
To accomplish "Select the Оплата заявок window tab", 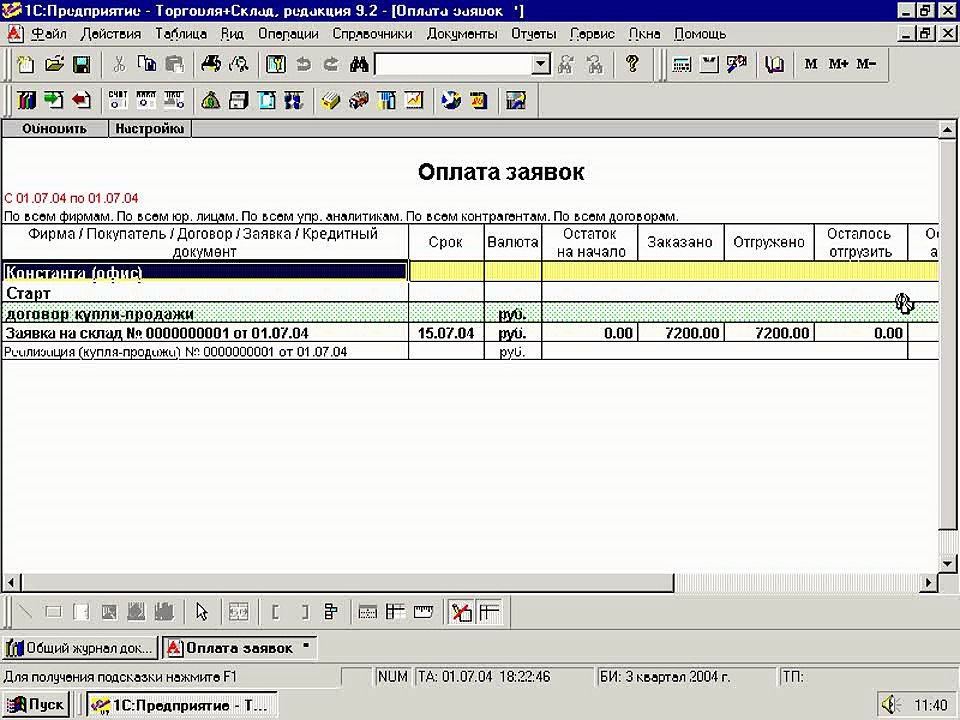I will tap(239, 648).
